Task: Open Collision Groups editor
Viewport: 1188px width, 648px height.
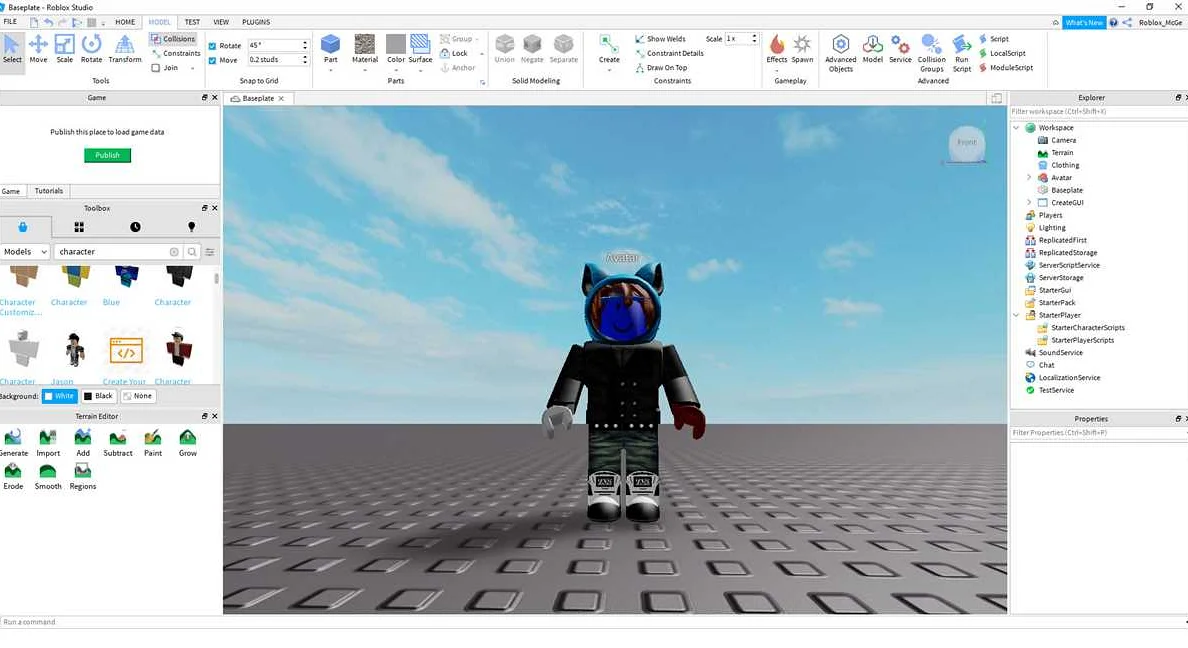Action: (x=931, y=53)
